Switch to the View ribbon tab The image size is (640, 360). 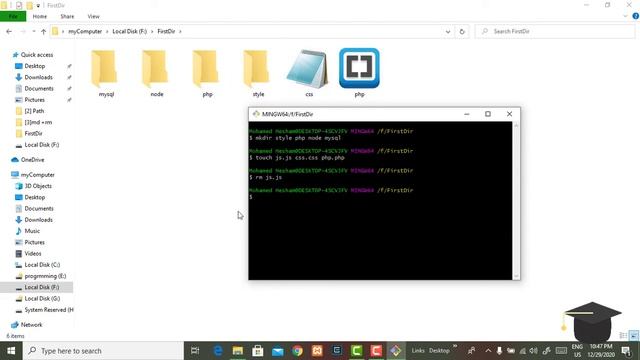93,16
